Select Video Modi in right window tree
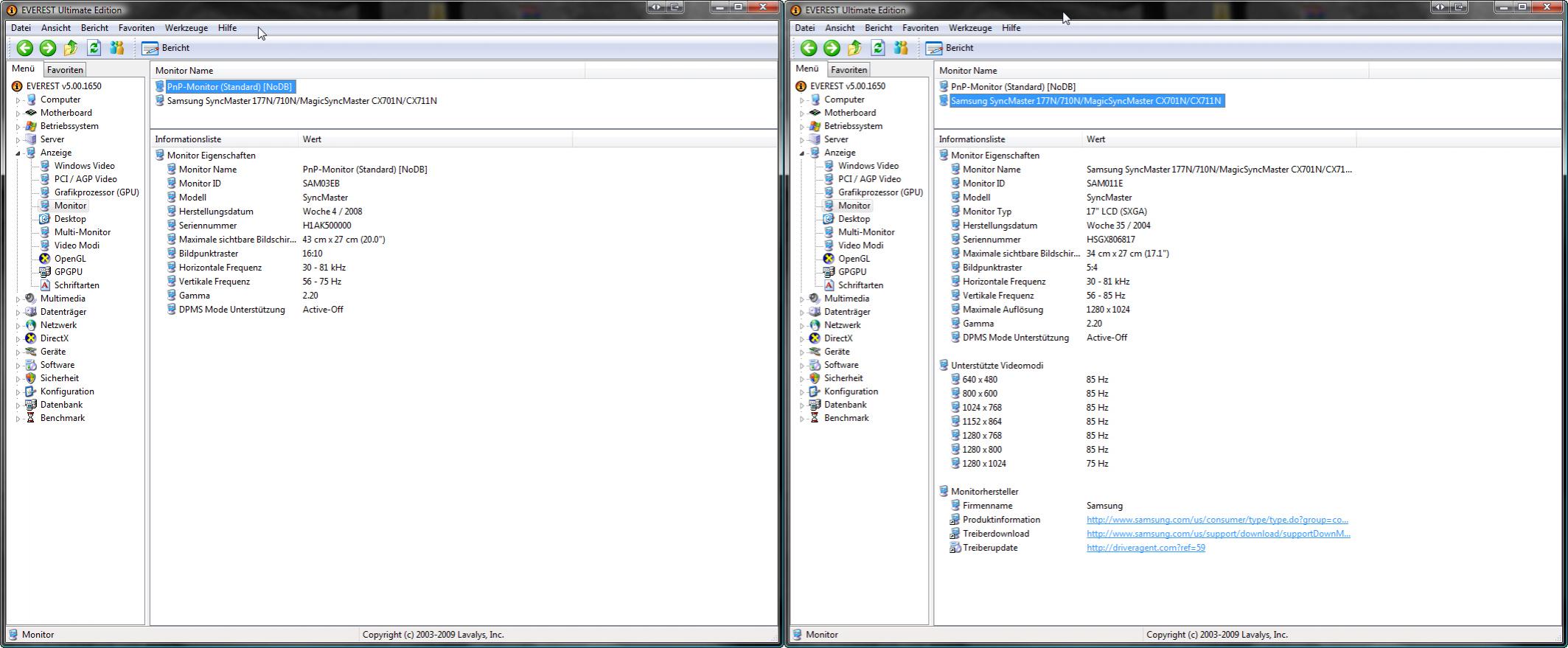The width and height of the screenshot is (1568, 648). pos(860,245)
